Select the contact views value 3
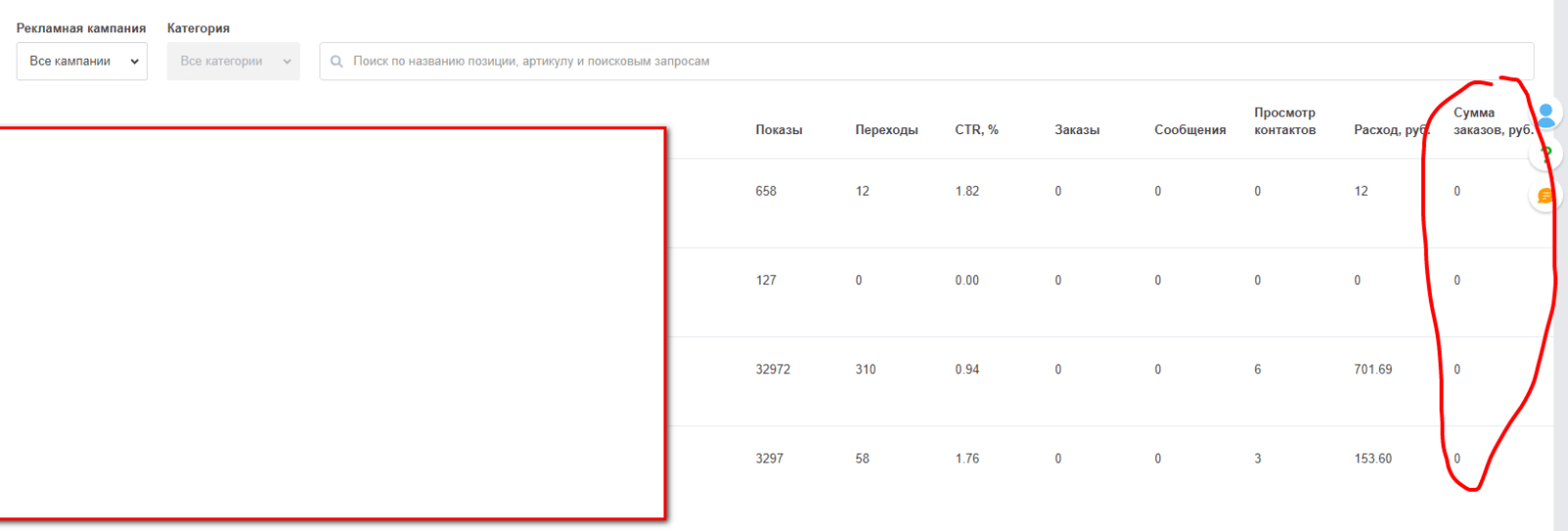The image size is (1568, 531). (x=1258, y=459)
